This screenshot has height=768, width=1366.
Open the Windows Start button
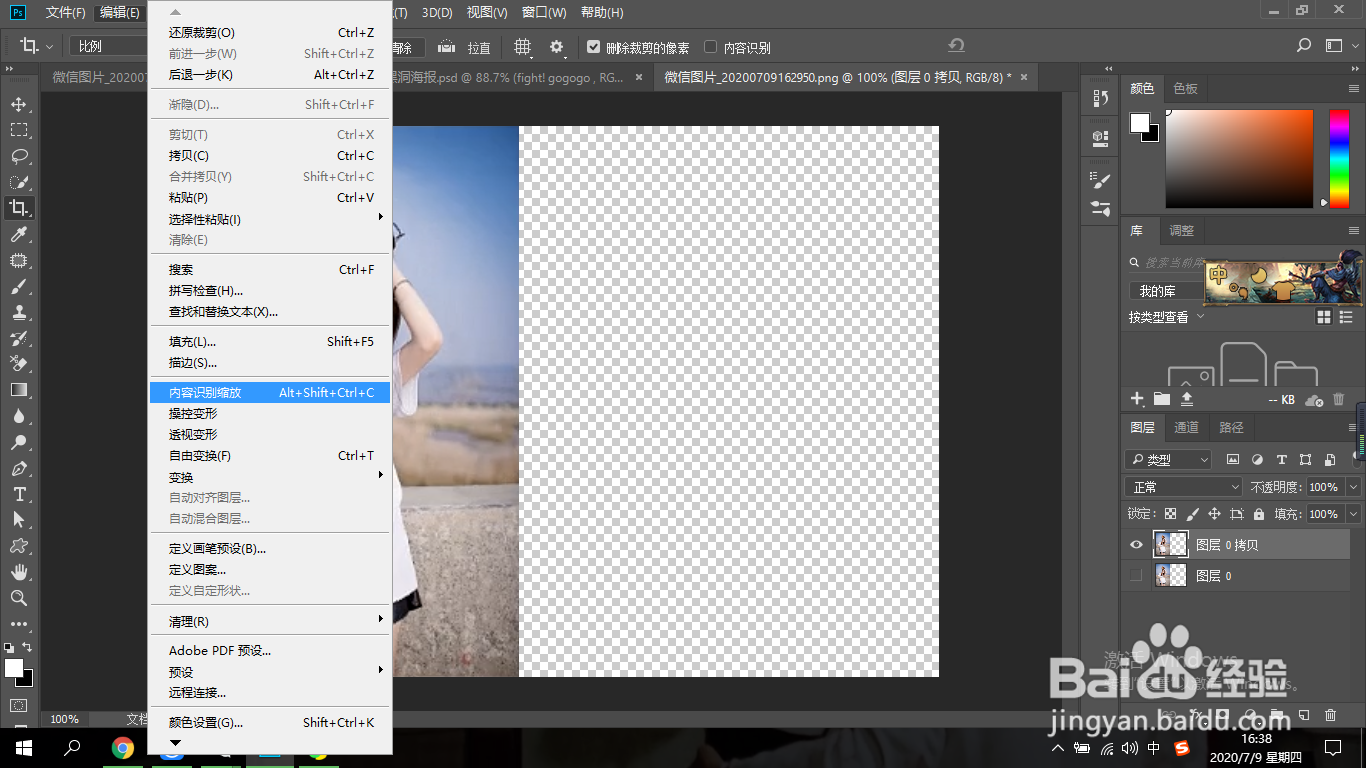pyautogui.click(x=22, y=747)
